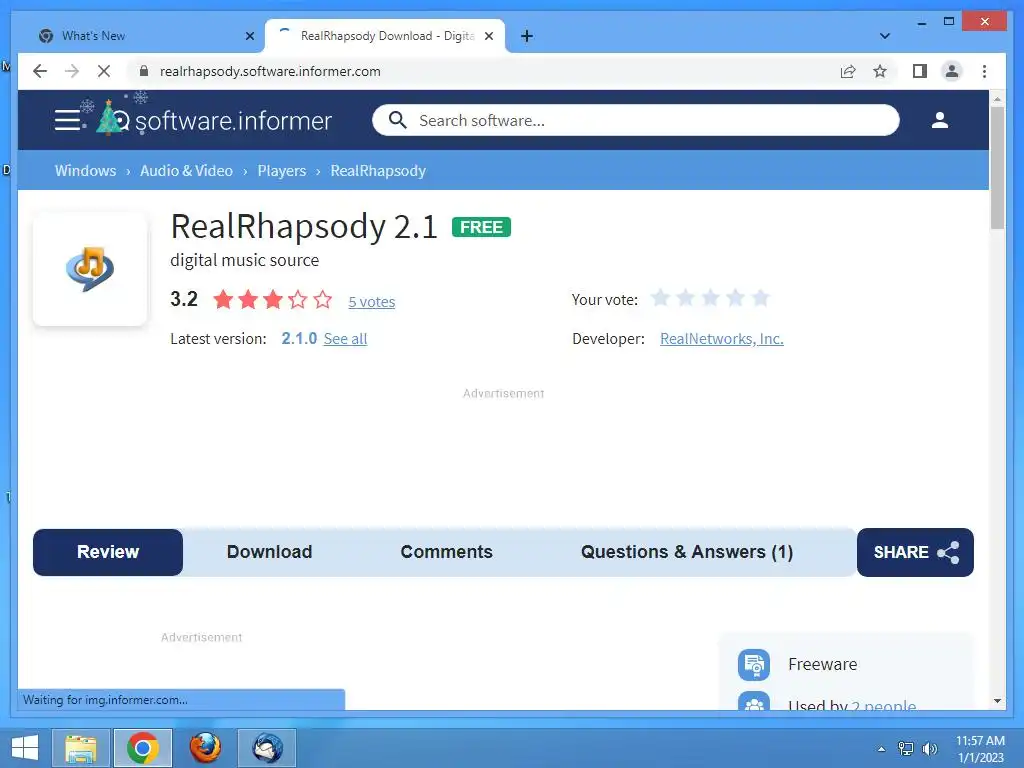Viewport: 1024px width, 768px height.
Task: Click Chrome icon in taskbar
Action: 142,748
